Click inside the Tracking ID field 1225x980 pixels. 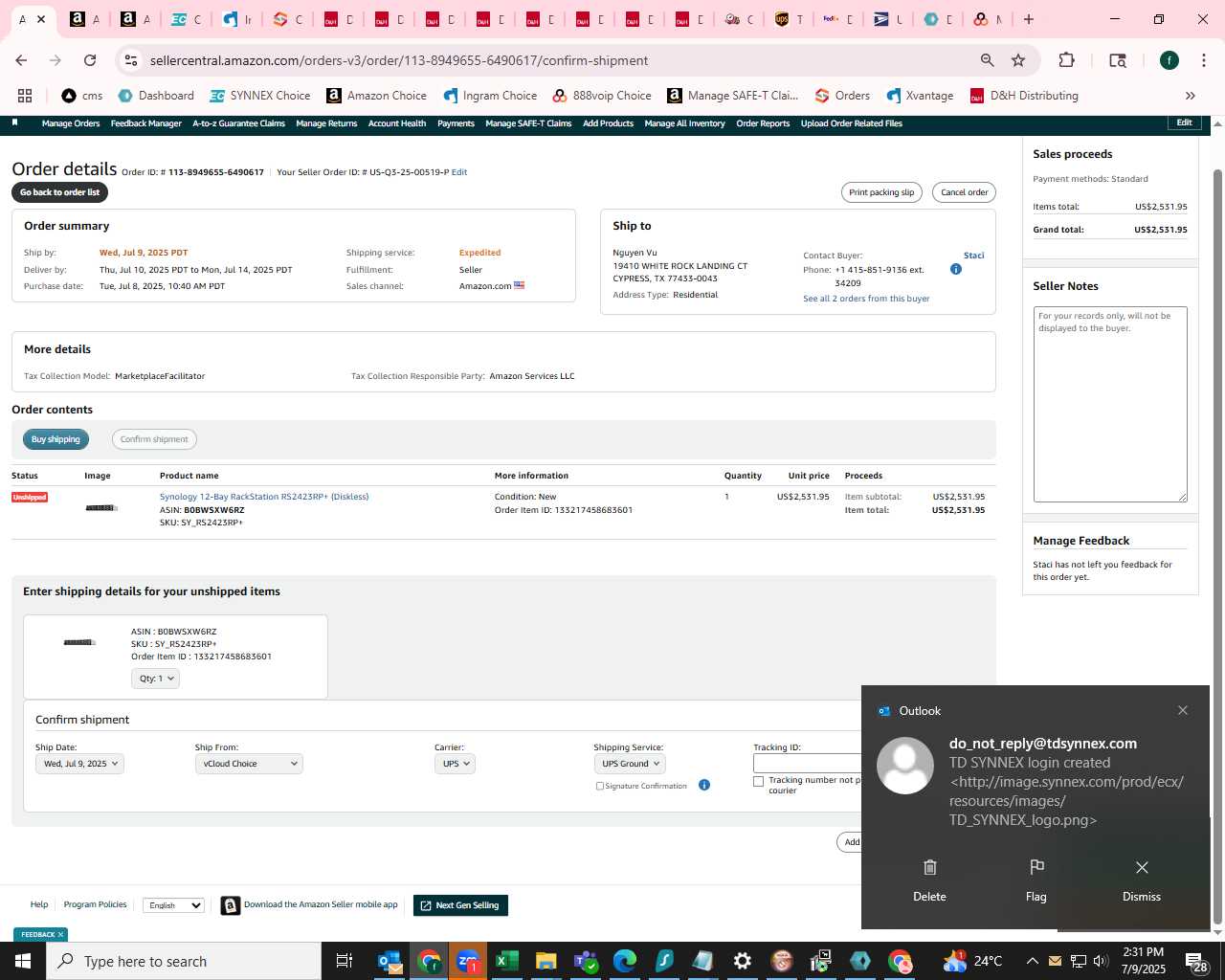click(x=808, y=764)
